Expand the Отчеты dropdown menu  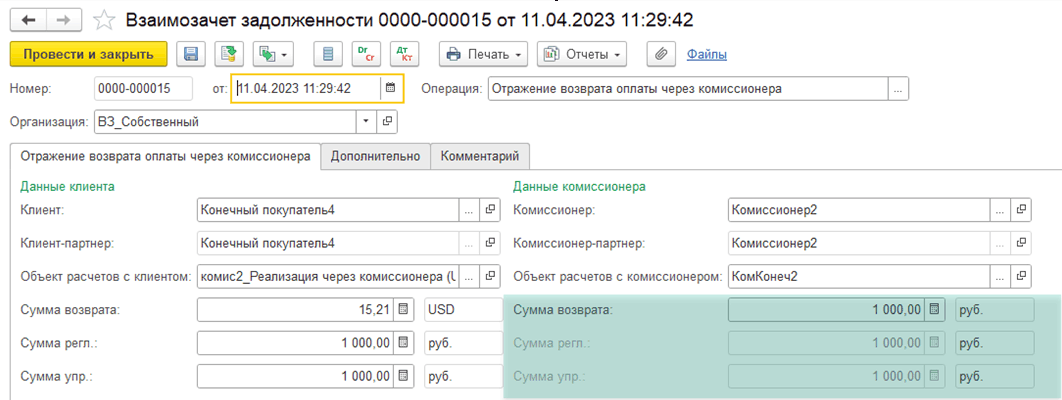581,54
